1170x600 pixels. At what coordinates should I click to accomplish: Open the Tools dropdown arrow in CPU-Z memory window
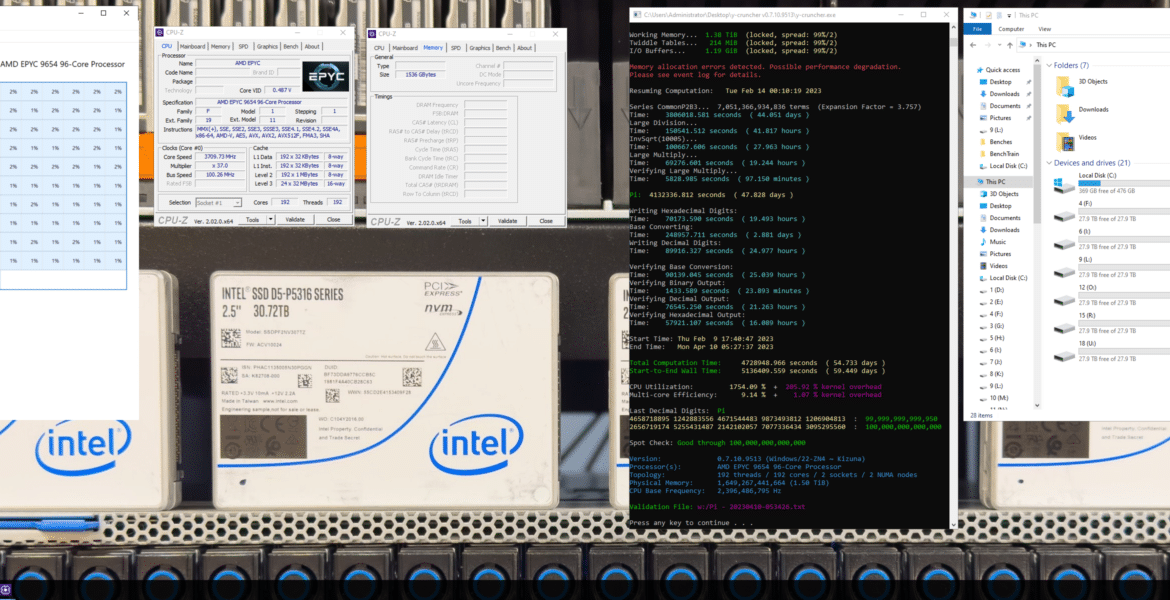coord(483,221)
